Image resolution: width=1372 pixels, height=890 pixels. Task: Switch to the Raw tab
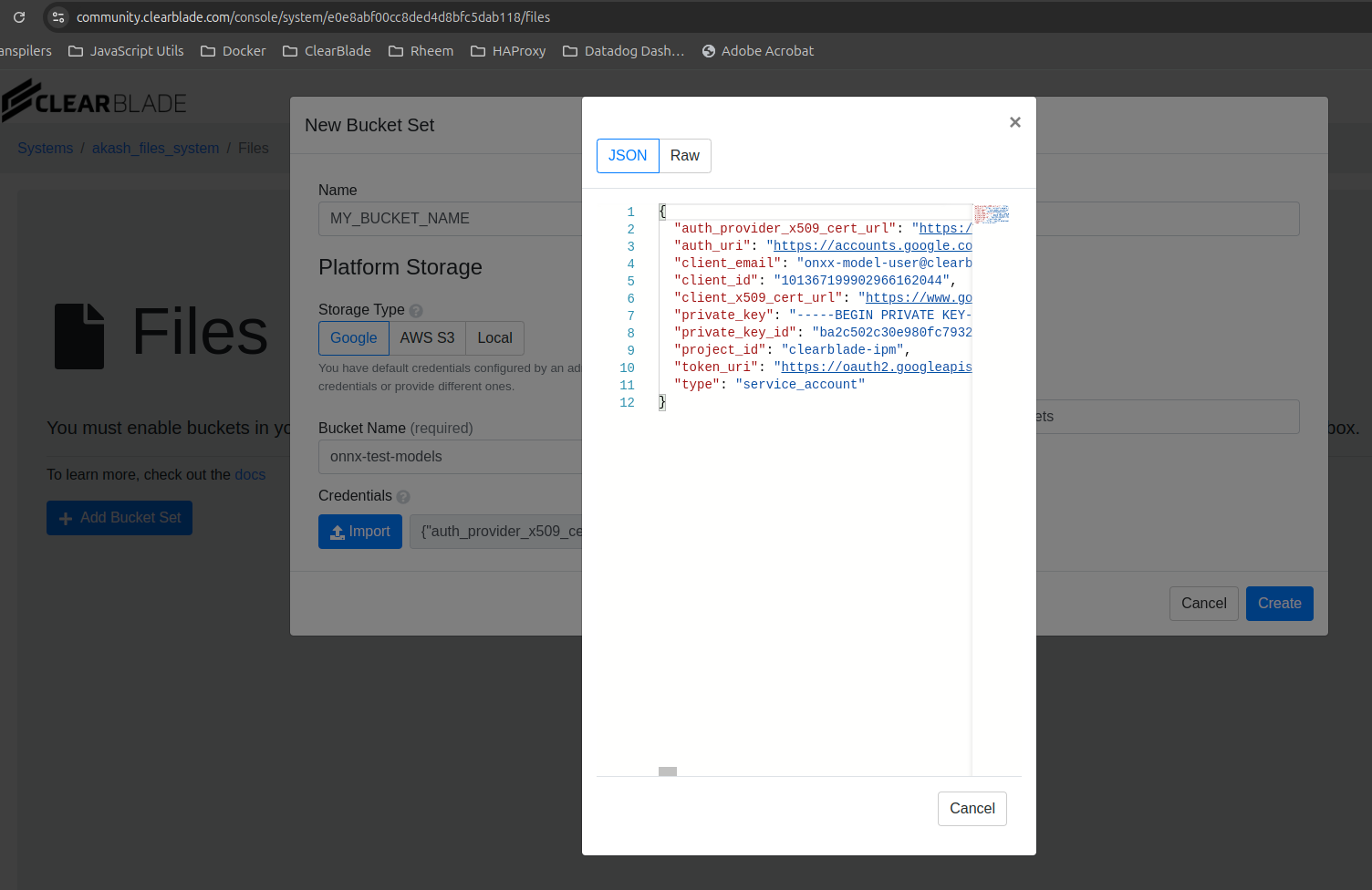(684, 156)
